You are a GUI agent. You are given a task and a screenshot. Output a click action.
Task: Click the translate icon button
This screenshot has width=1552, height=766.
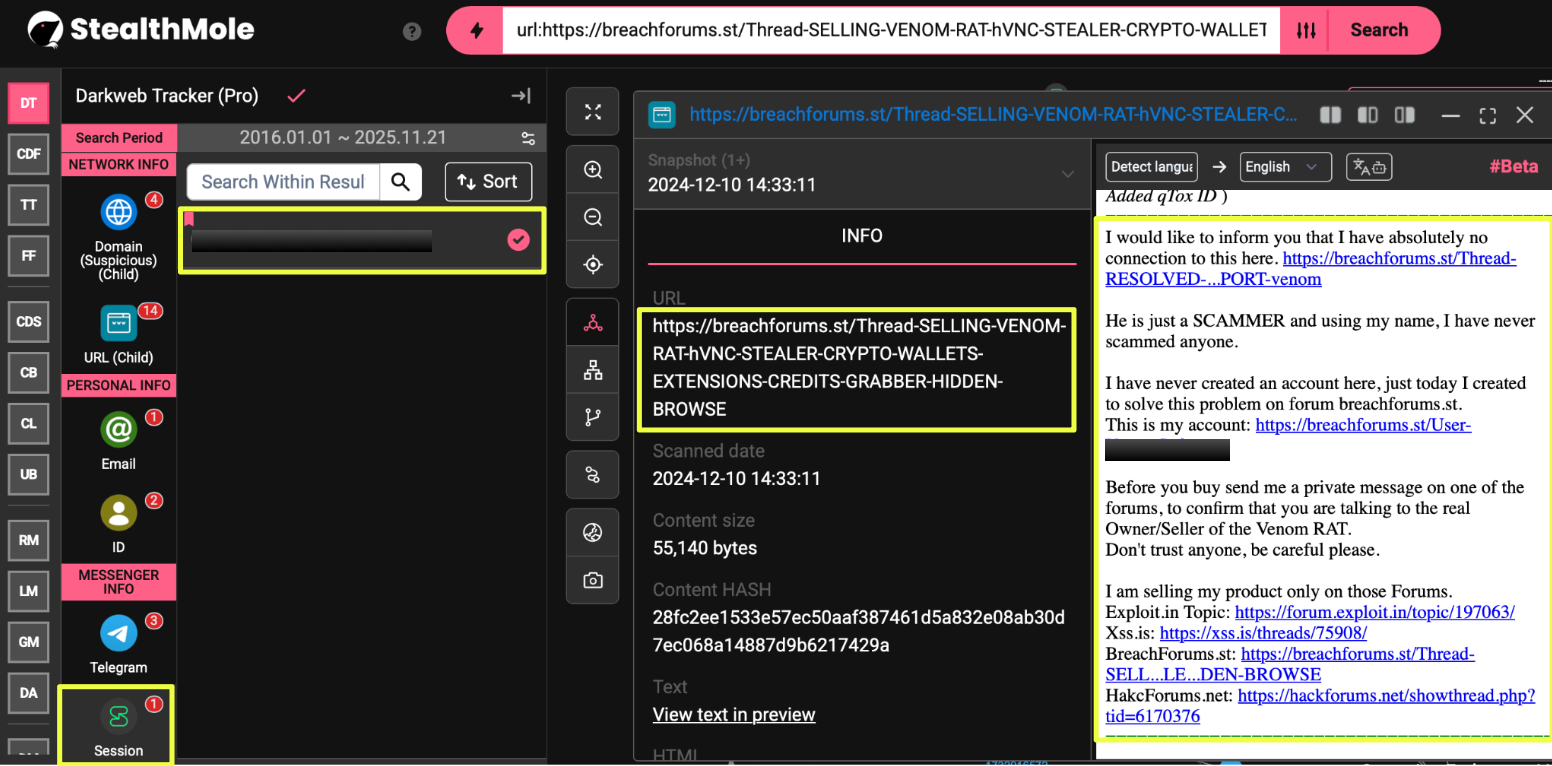click(1369, 167)
